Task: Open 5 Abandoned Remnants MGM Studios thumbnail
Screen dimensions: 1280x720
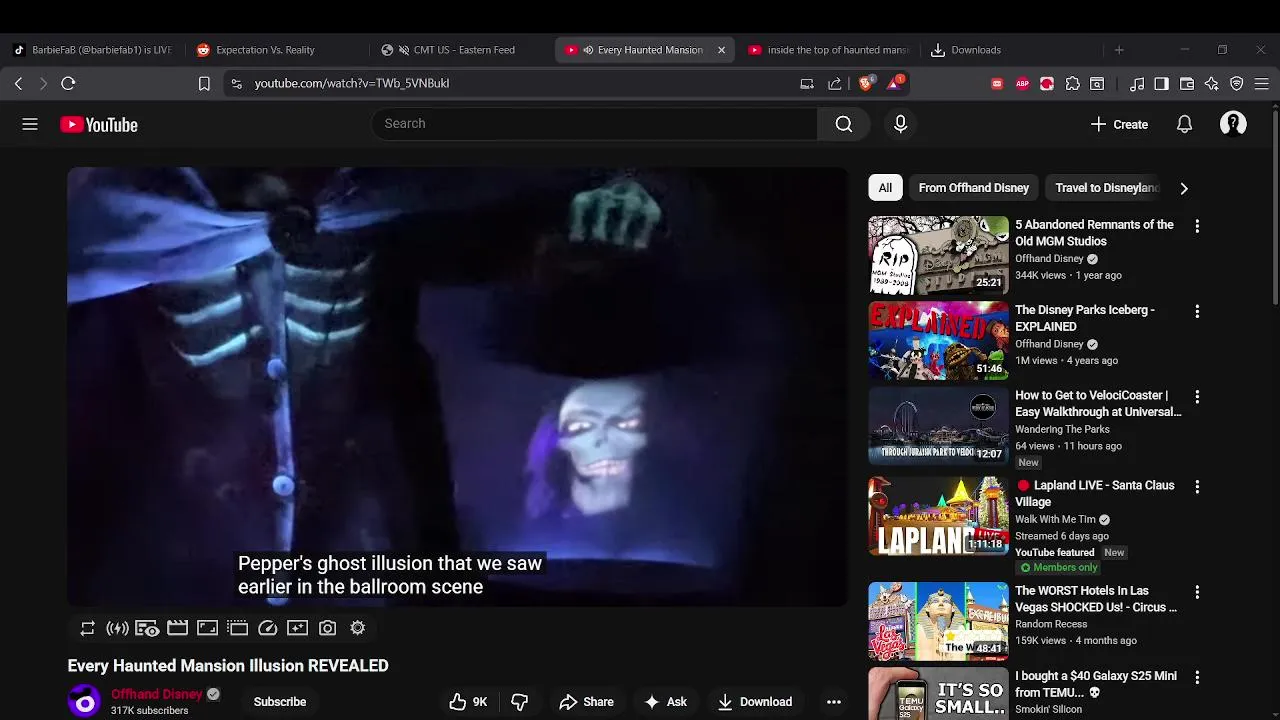Action: click(x=938, y=255)
